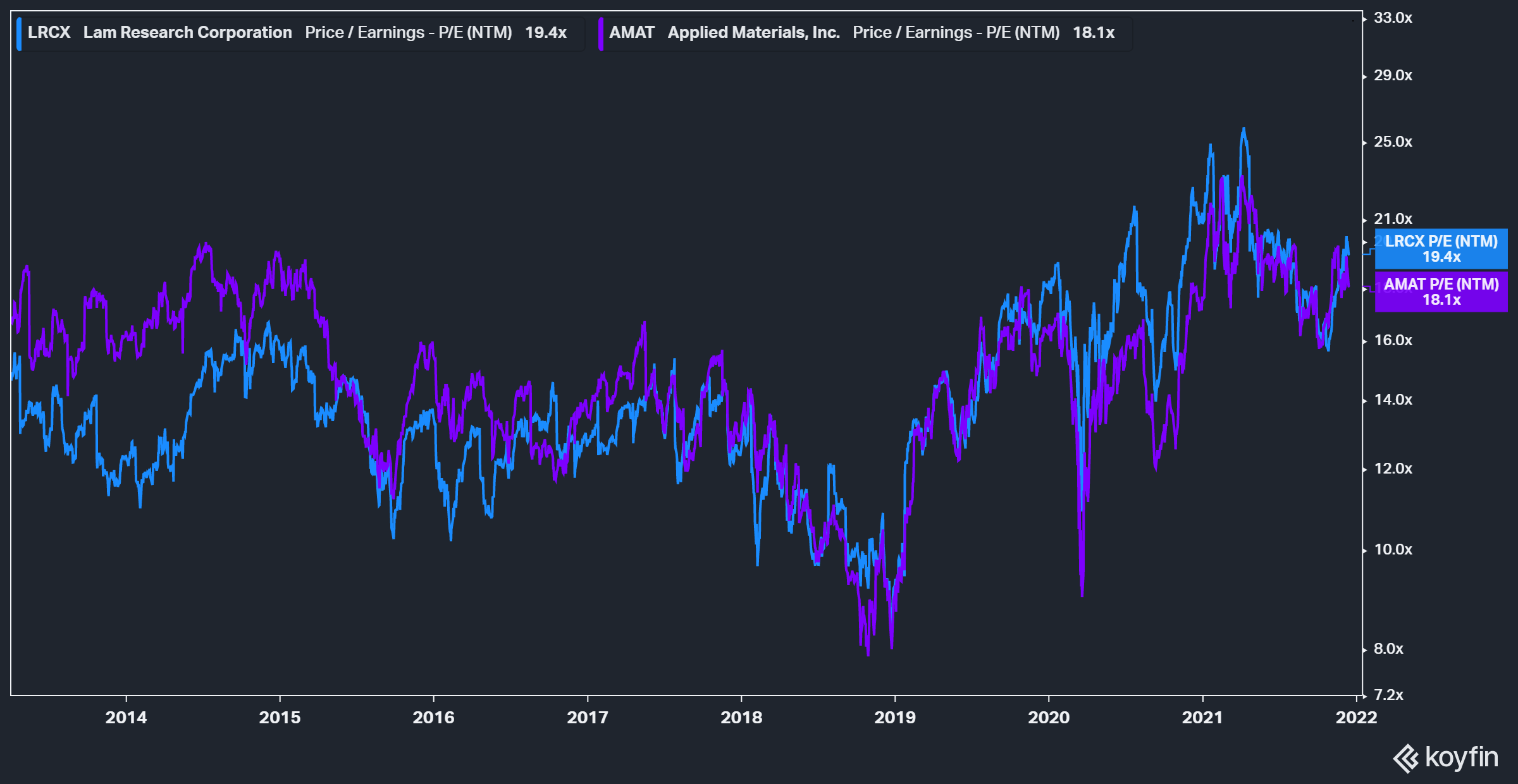
Task: Click the 12.0x y-axis label
Action: [x=1393, y=469]
